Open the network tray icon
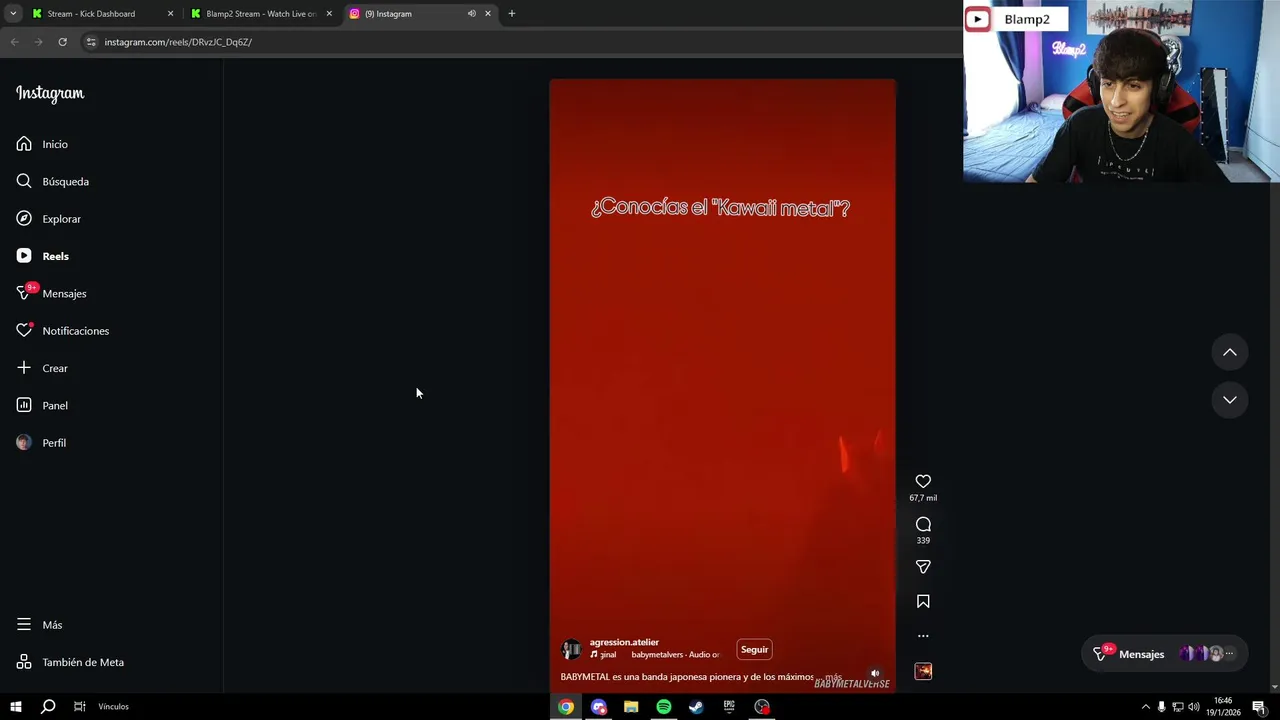 (1177, 707)
